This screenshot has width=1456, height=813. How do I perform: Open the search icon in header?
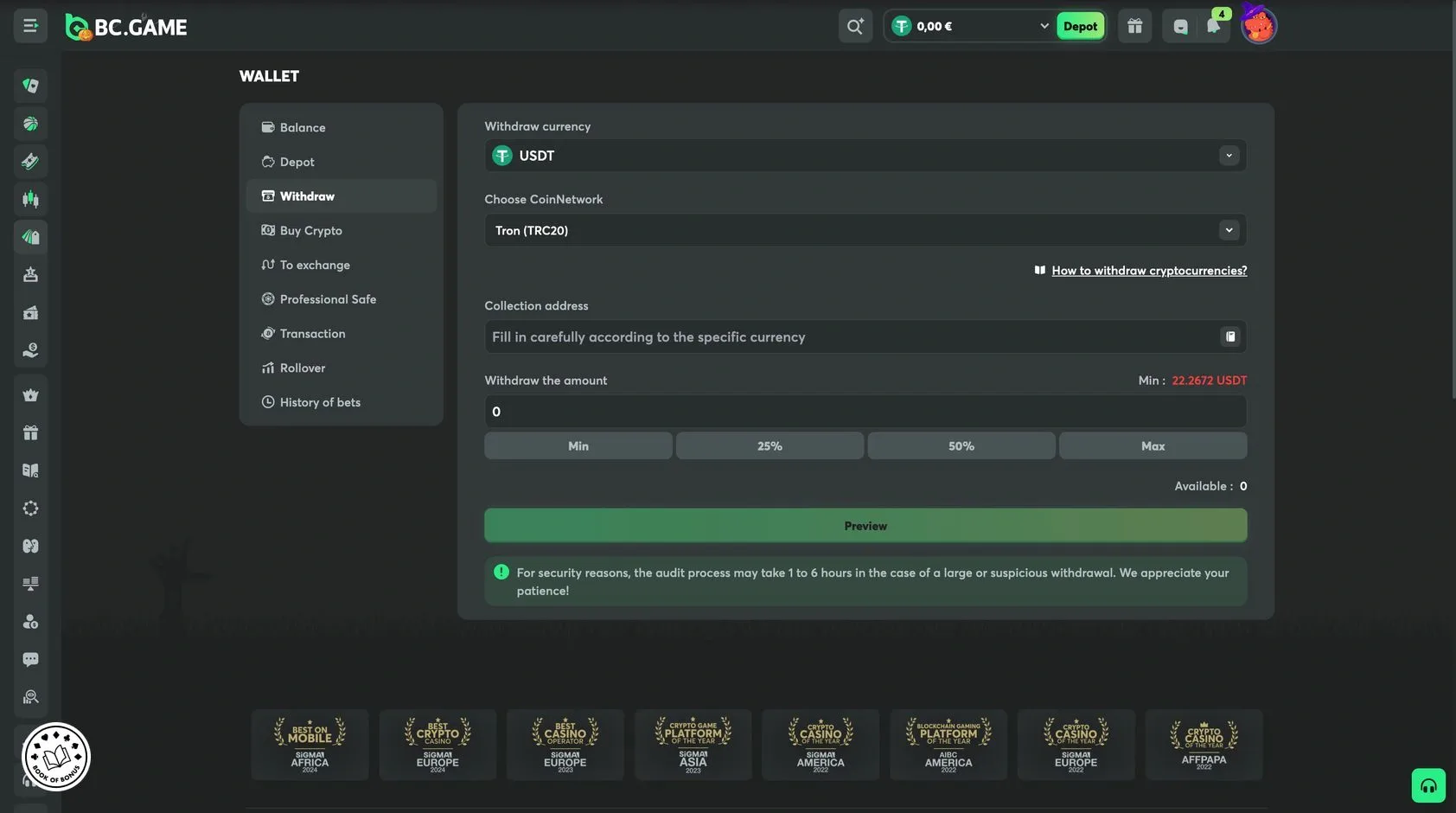[855, 26]
